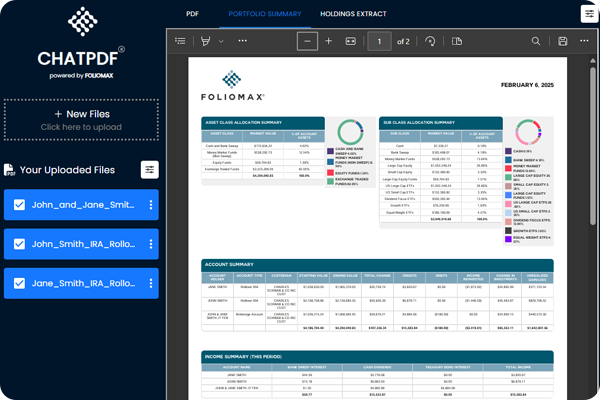Click the Foliomax logo in the document
The image size is (600, 400).
(x=232, y=85)
